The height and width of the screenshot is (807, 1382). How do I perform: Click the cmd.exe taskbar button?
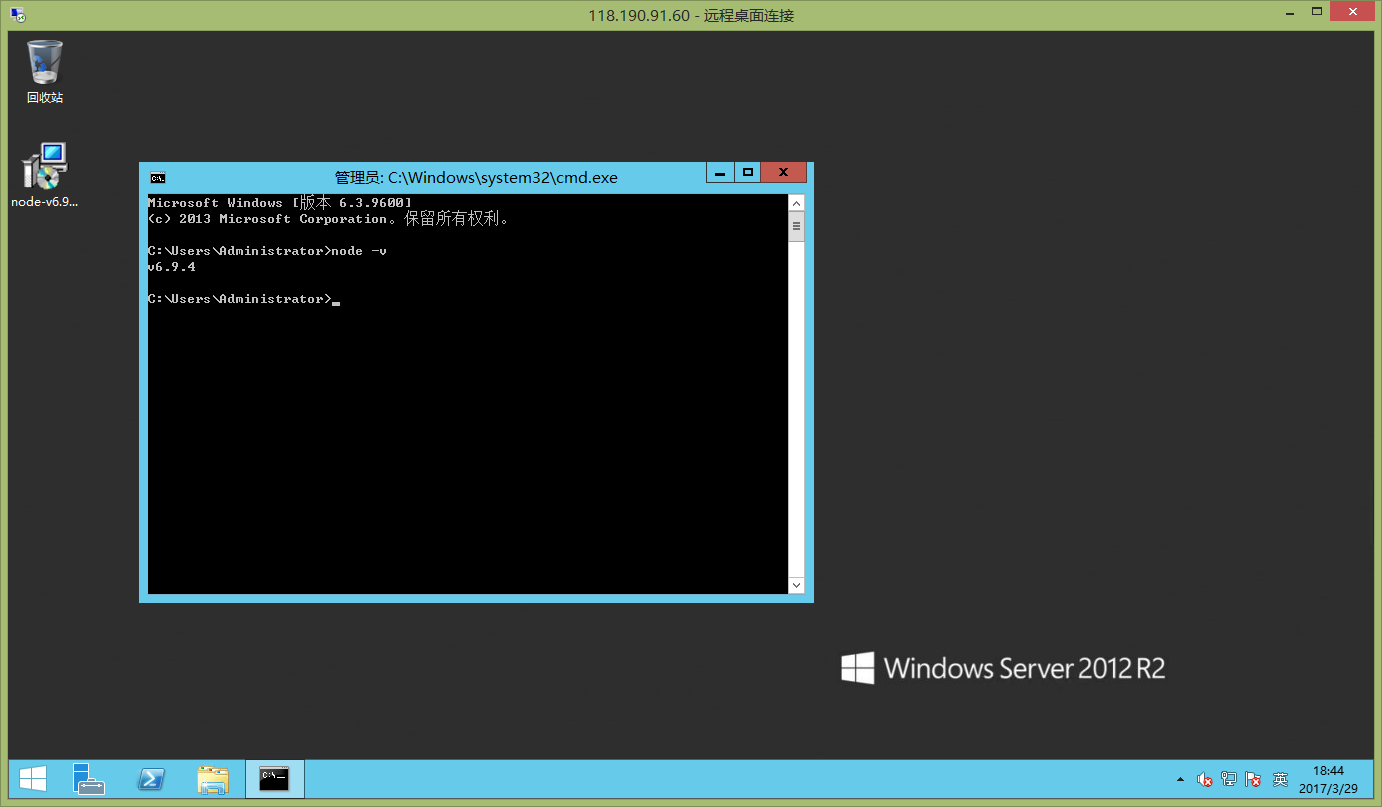274,780
